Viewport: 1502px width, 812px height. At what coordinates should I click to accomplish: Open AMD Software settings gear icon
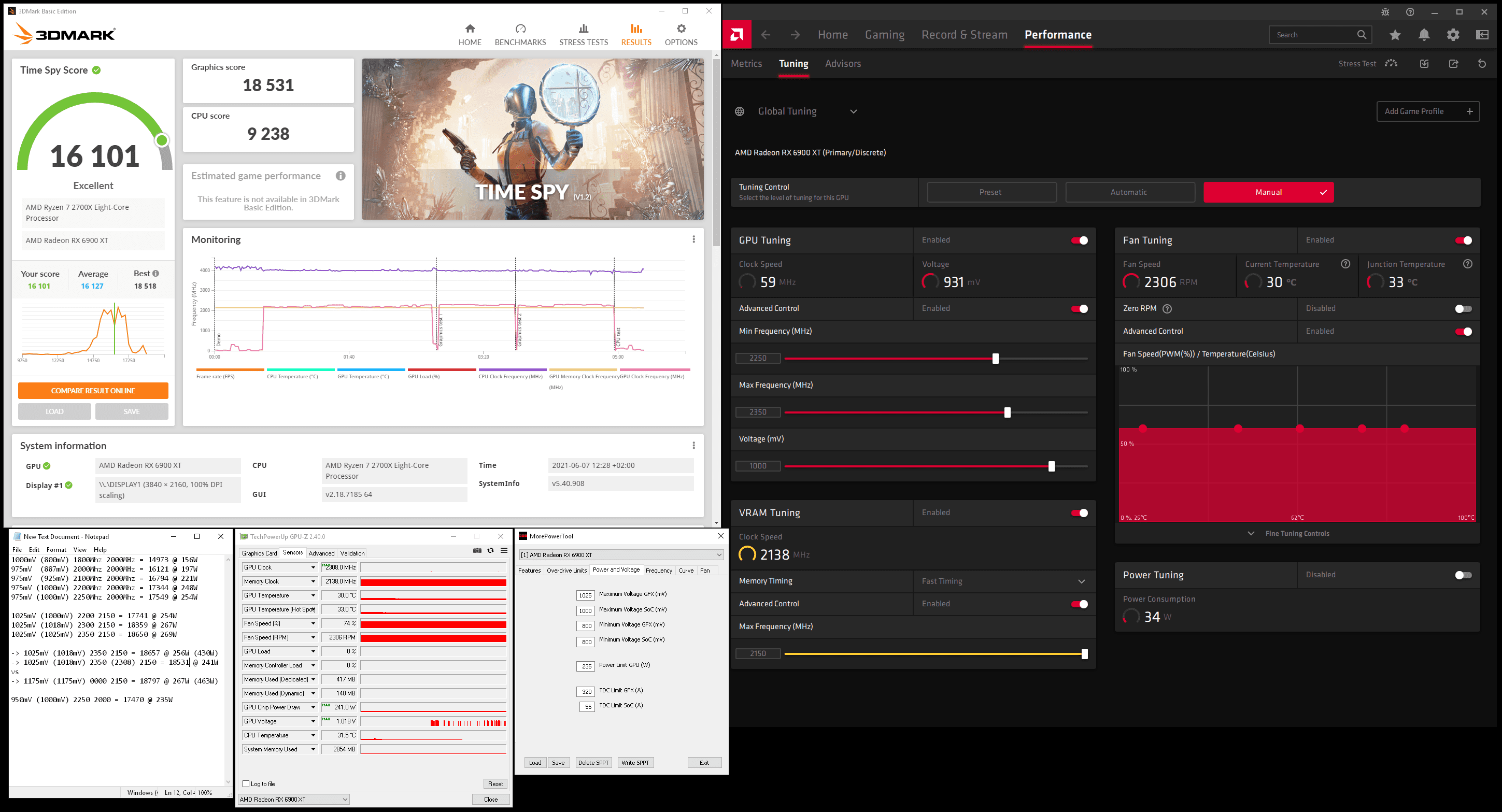[x=1452, y=35]
